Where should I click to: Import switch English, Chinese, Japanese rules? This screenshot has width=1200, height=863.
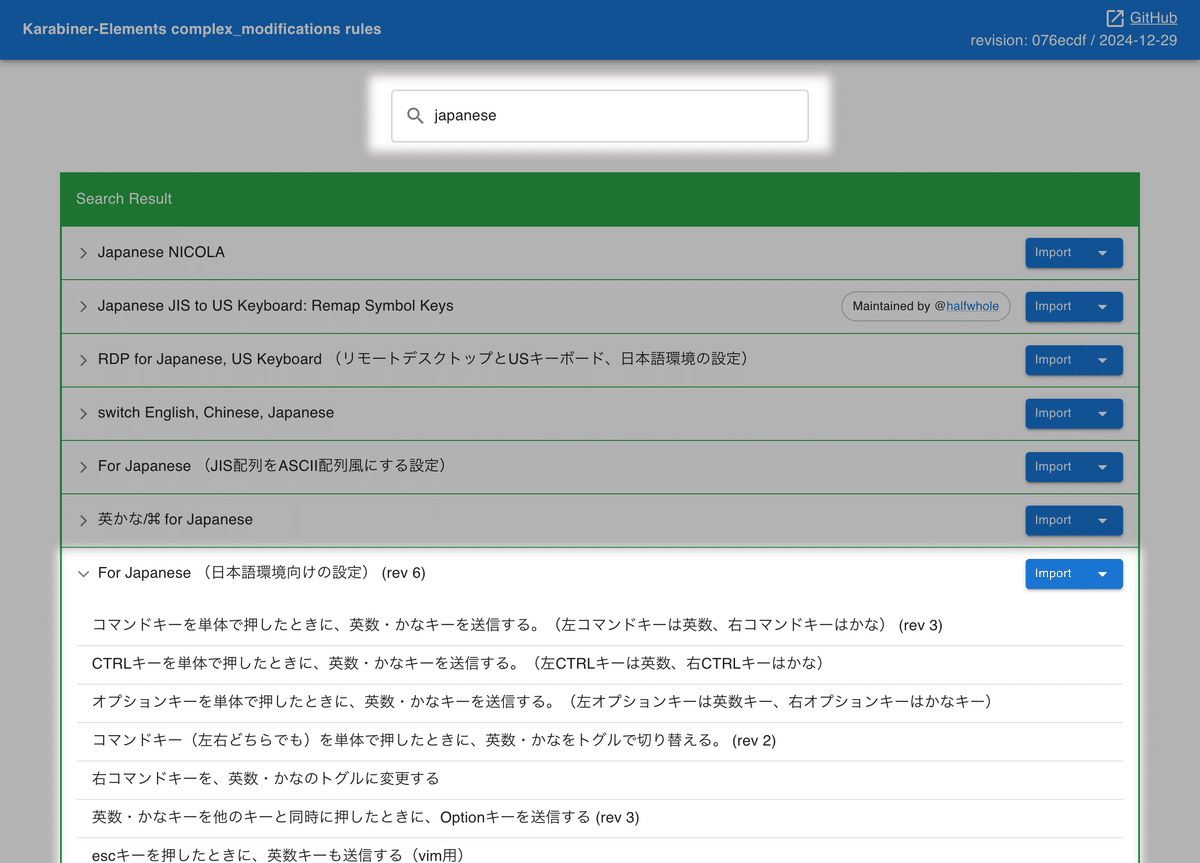click(1054, 413)
